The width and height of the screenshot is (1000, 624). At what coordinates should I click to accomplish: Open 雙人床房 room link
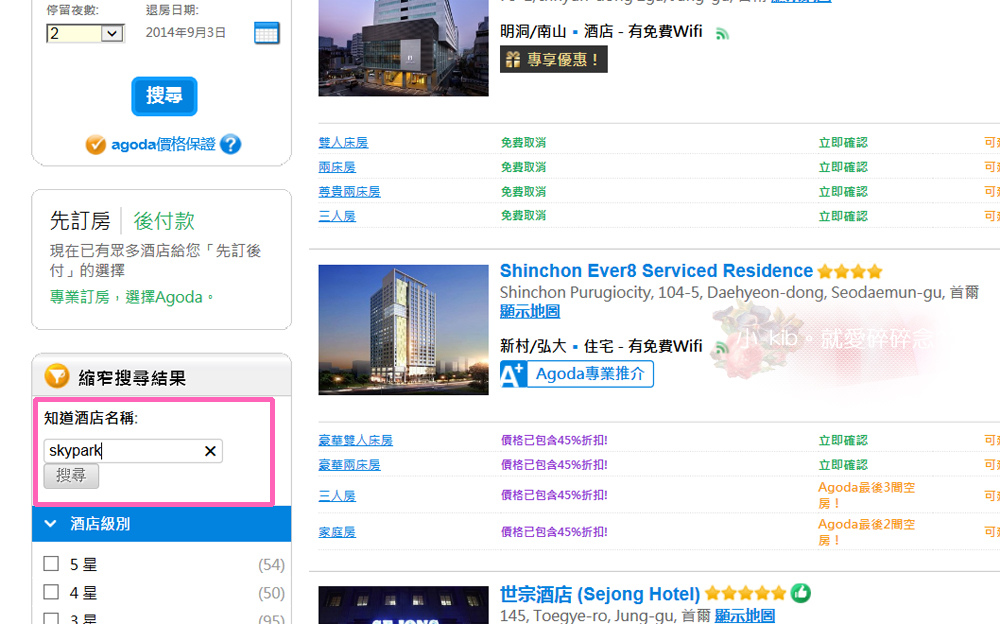click(x=343, y=142)
